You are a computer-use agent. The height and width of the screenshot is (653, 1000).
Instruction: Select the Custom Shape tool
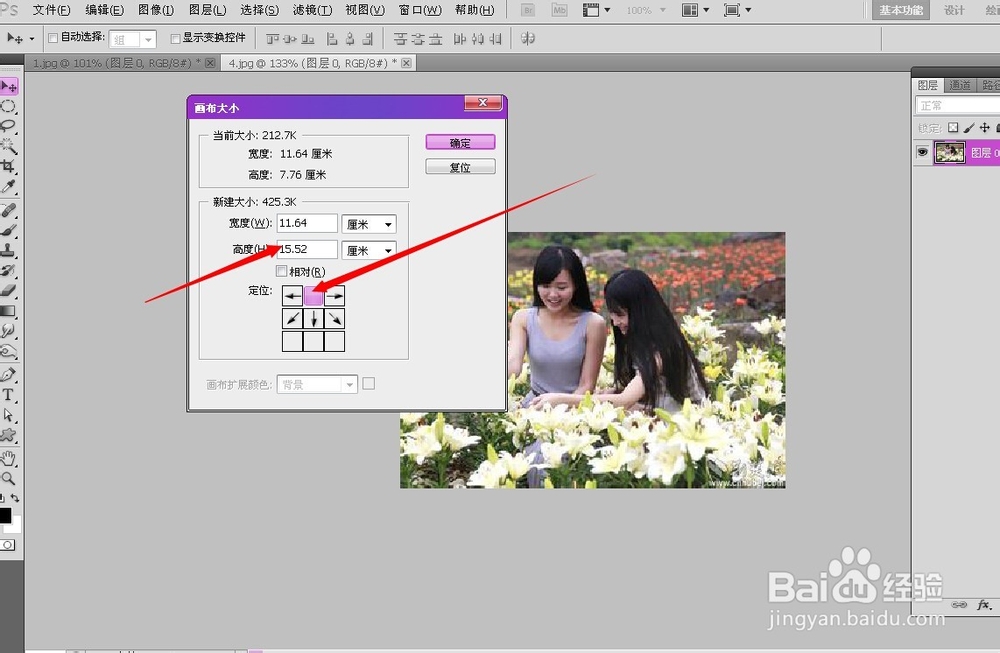(x=8, y=435)
